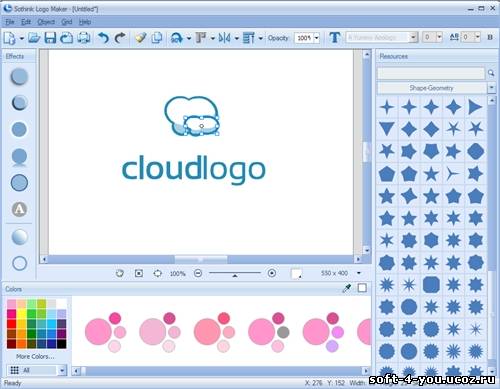Open the Opacity percentage dropdown

317,38
